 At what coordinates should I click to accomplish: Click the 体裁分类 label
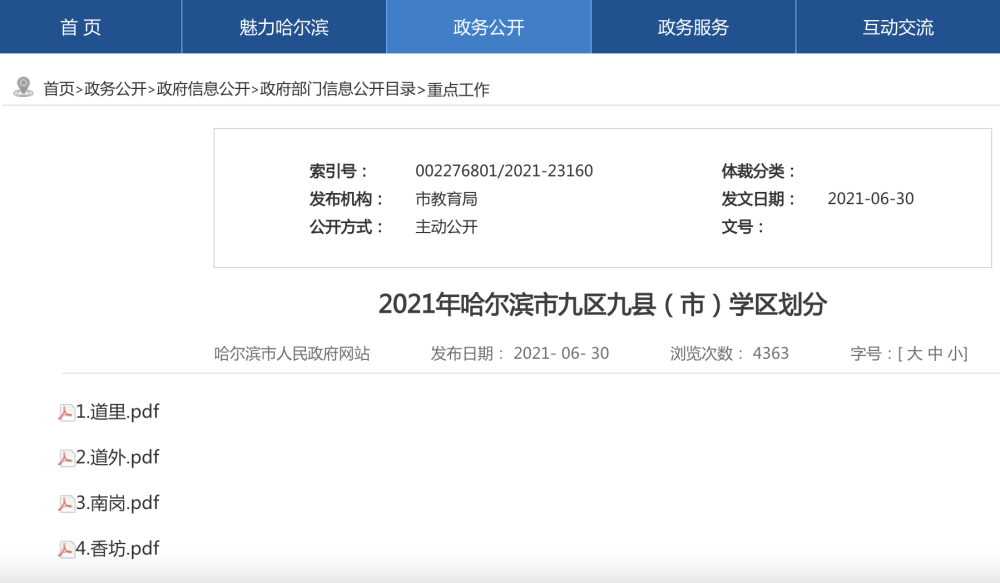758,171
